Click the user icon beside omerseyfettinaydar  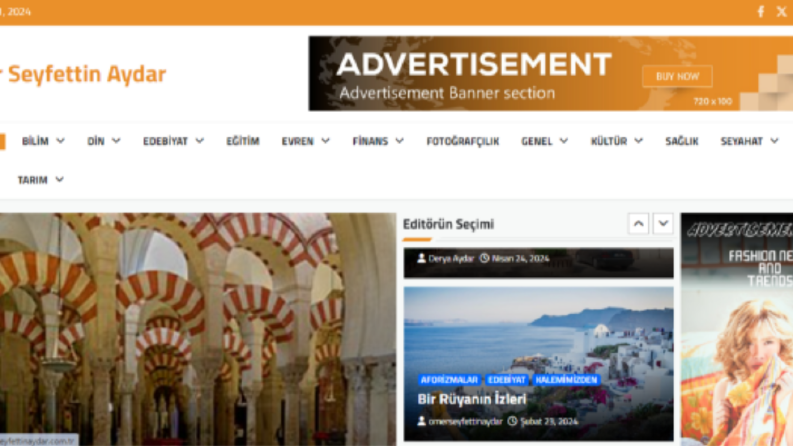click(x=421, y=421)
